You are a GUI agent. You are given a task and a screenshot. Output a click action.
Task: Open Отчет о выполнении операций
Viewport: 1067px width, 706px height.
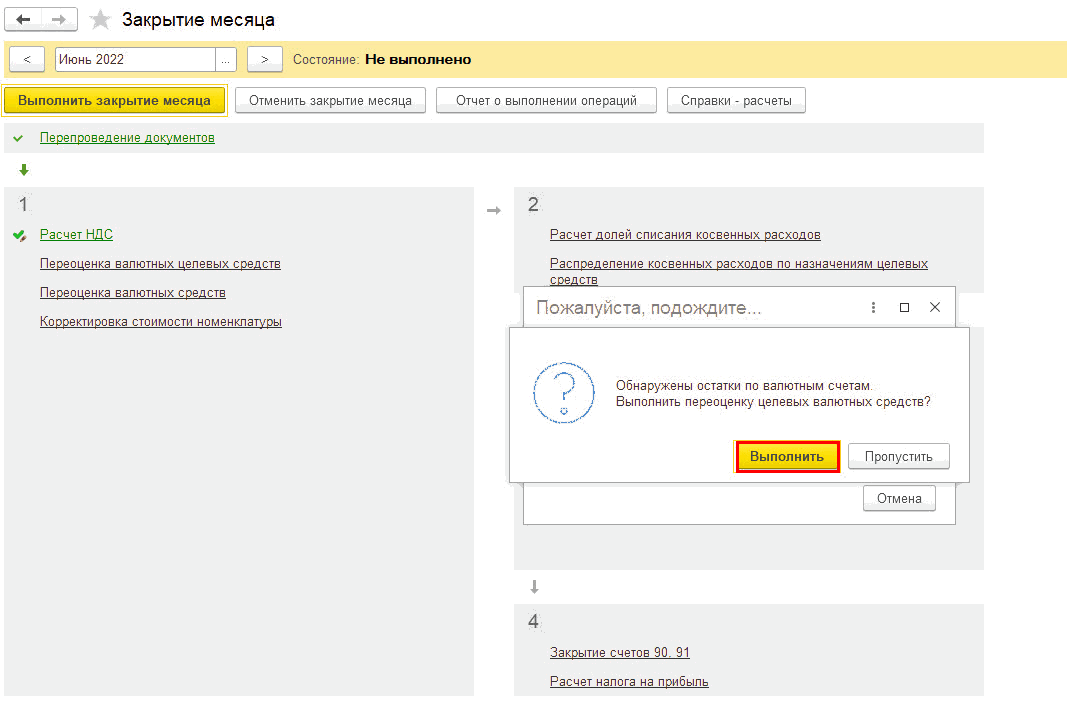(546, 101)
